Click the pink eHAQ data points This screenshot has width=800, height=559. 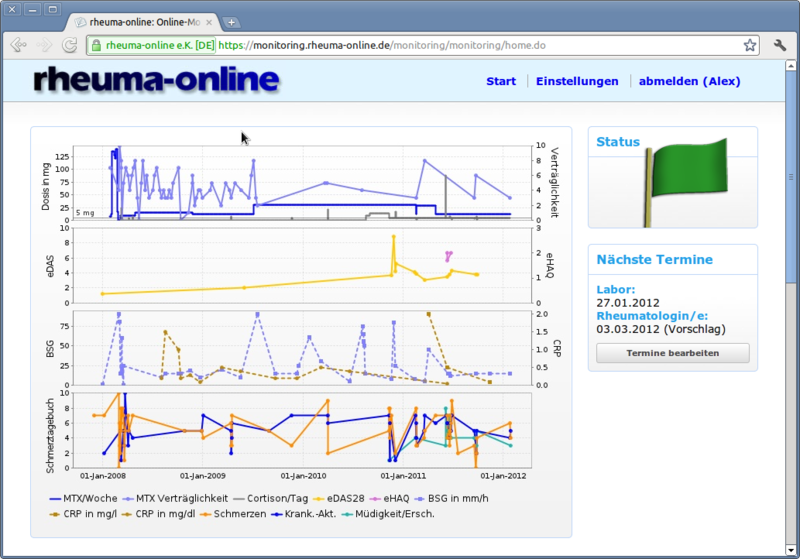tap(448, 256)
